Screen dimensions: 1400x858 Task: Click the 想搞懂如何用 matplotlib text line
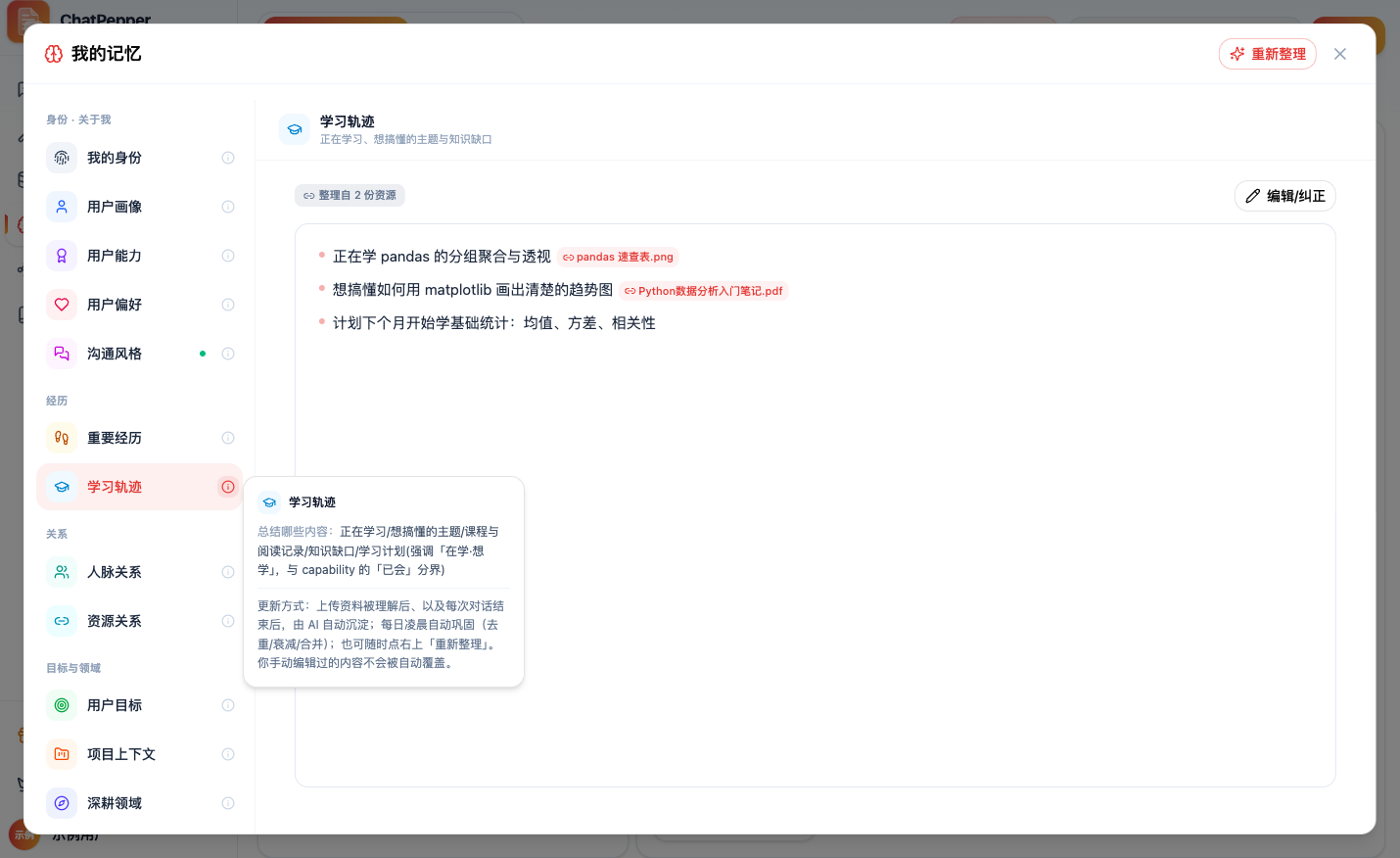[x=473, y=290]
